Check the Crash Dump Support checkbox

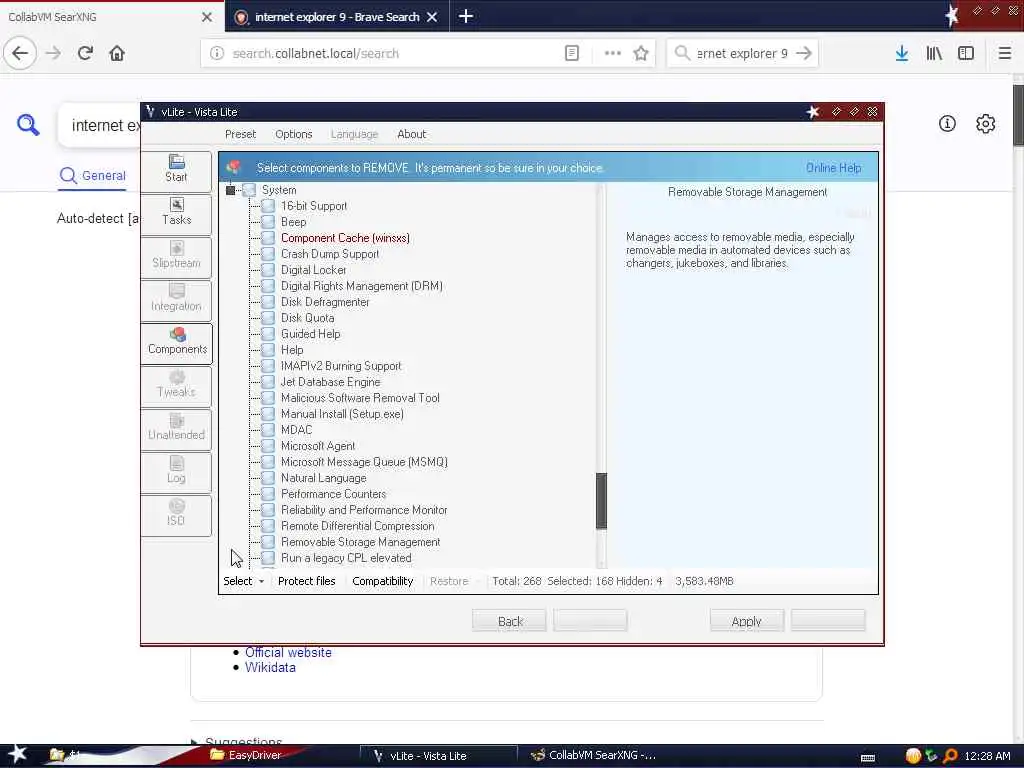268,254
